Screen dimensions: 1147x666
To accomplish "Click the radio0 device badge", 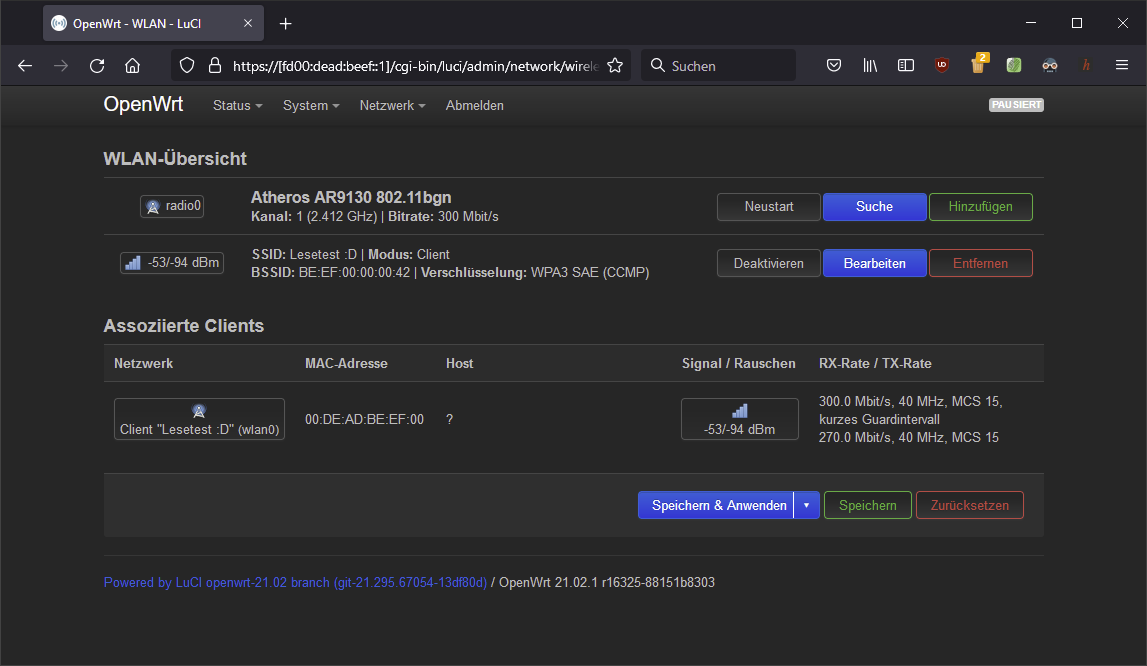I will [172, 206].
